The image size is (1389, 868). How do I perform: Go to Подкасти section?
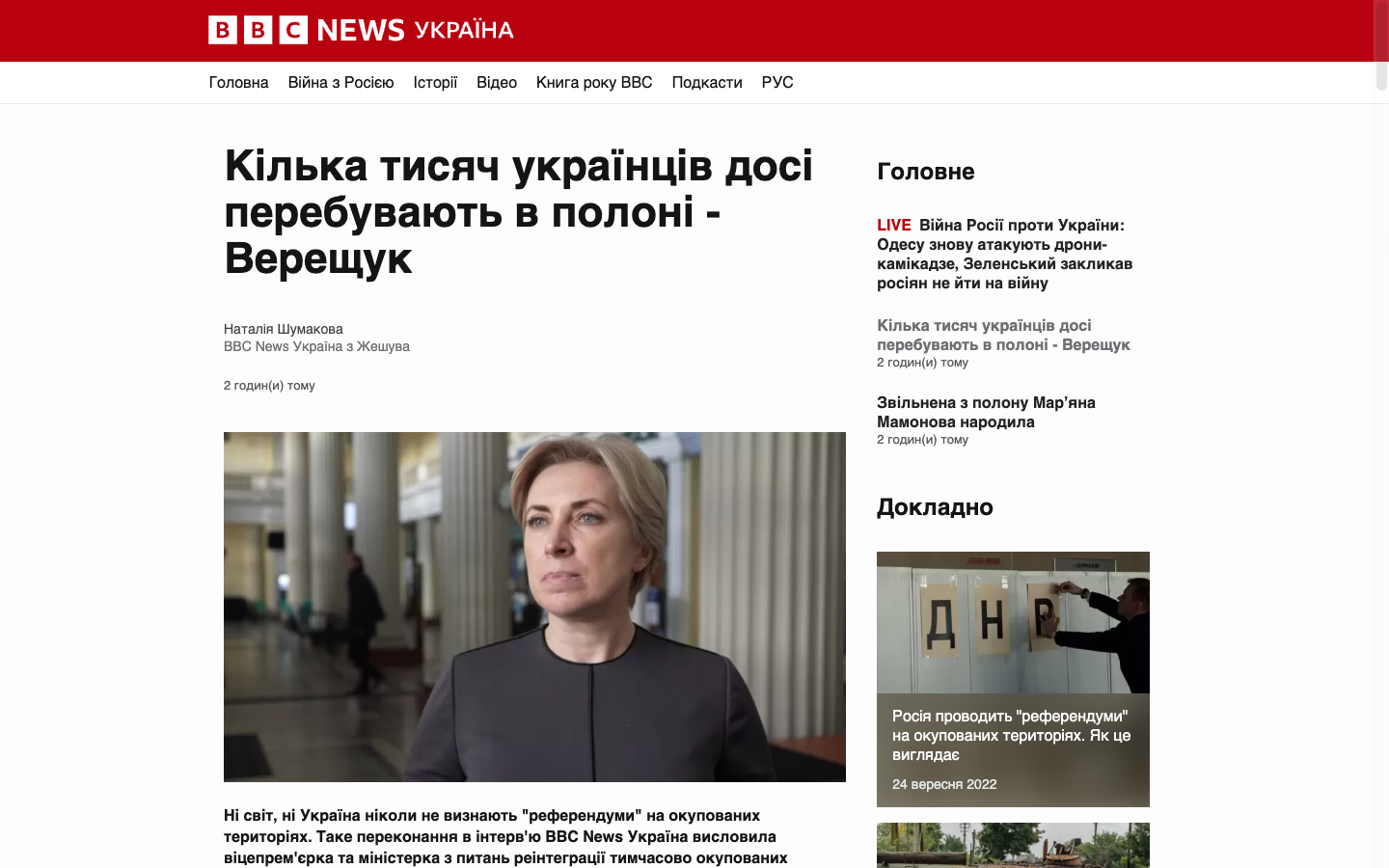[x=707, y=83]
